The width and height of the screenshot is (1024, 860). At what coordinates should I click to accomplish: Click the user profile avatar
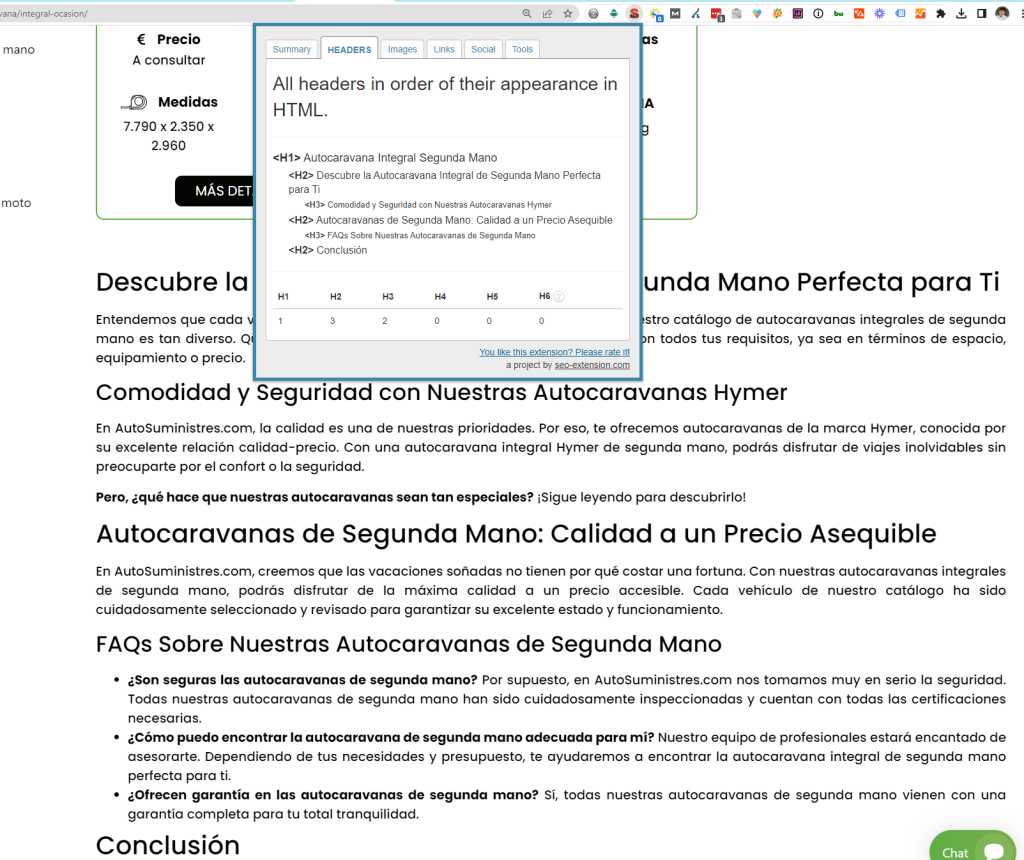[1002, 14]
